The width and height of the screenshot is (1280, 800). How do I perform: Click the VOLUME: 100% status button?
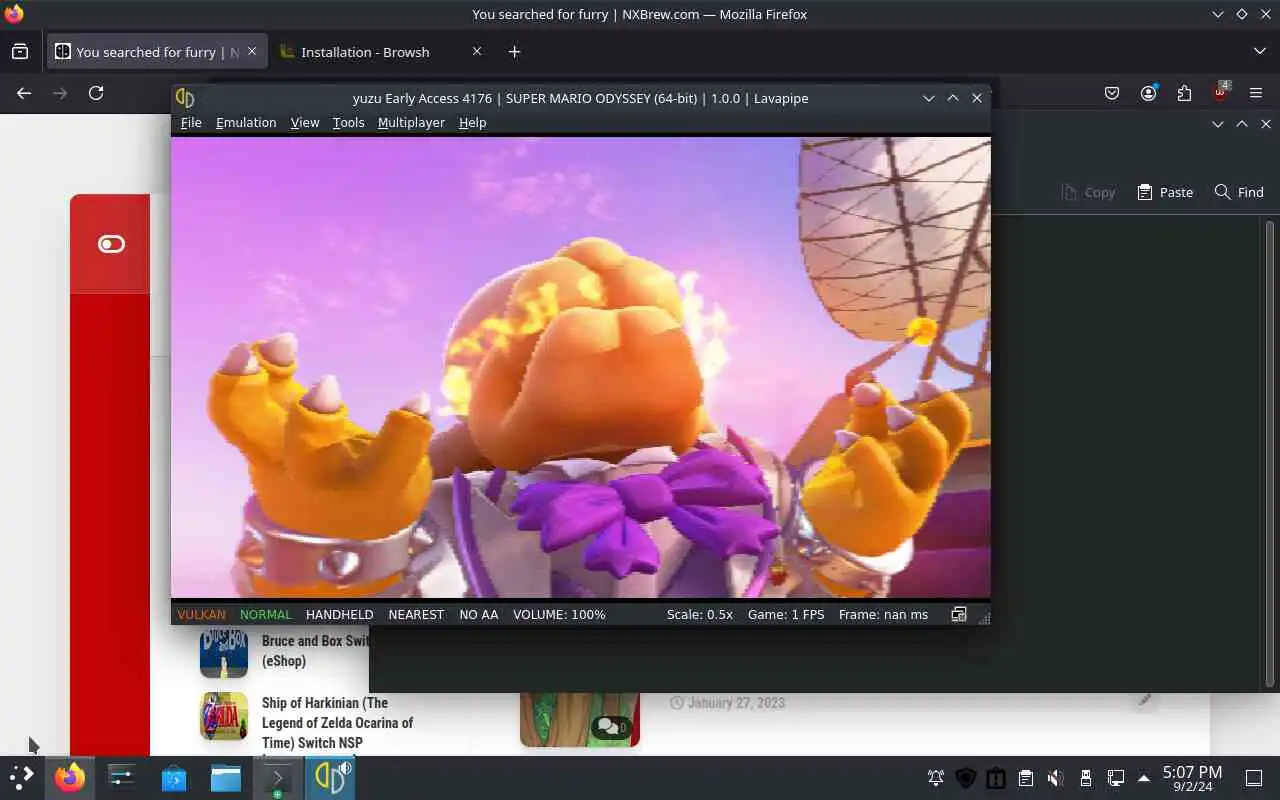(x=559, y=614)
